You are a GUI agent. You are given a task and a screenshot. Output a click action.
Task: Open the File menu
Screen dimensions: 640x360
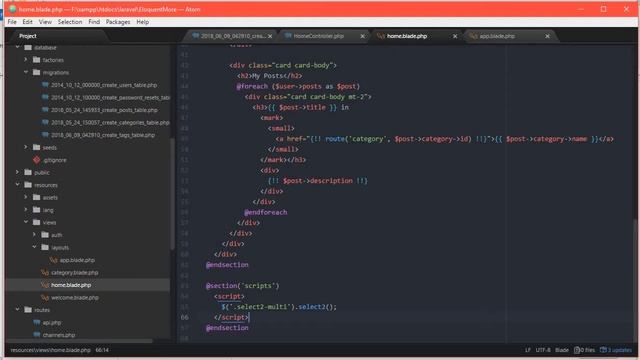coord(12,22)
